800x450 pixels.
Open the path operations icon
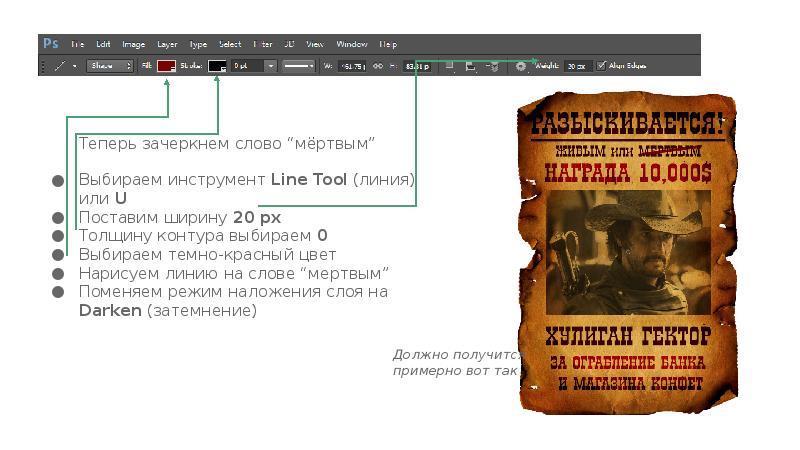(449, 66)
